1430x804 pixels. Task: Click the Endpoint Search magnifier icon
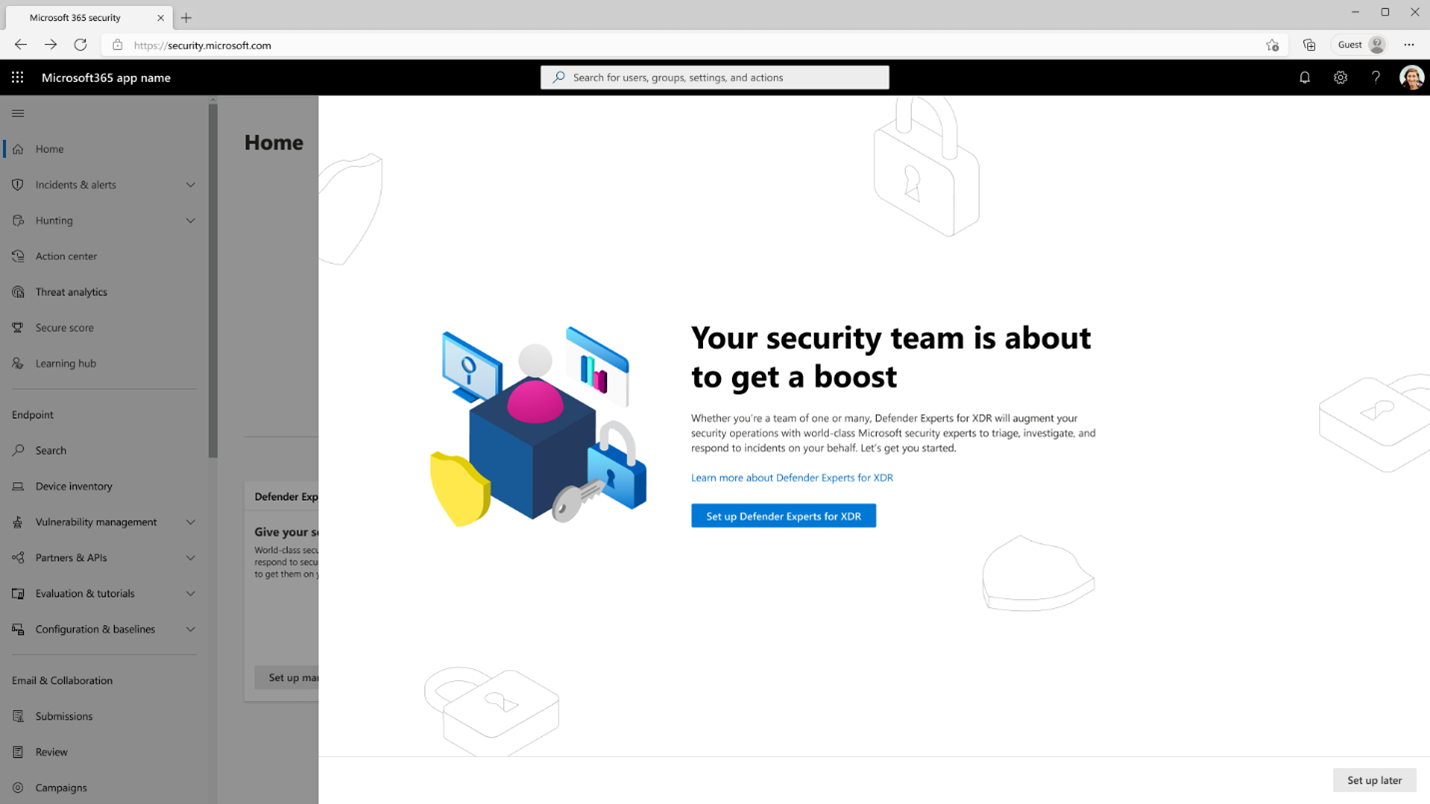coord(18,451)
